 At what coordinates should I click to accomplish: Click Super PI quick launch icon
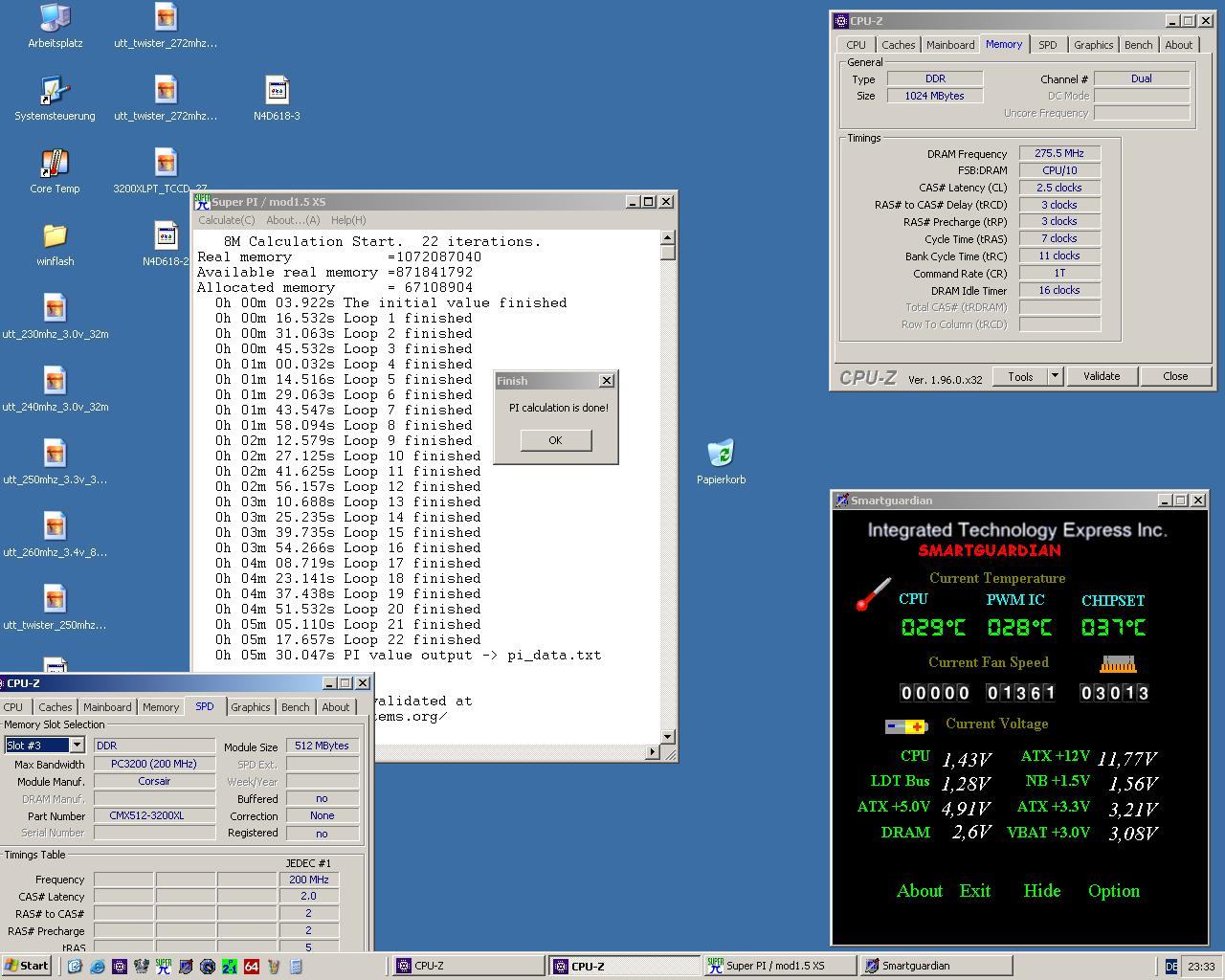pos(164,967)
